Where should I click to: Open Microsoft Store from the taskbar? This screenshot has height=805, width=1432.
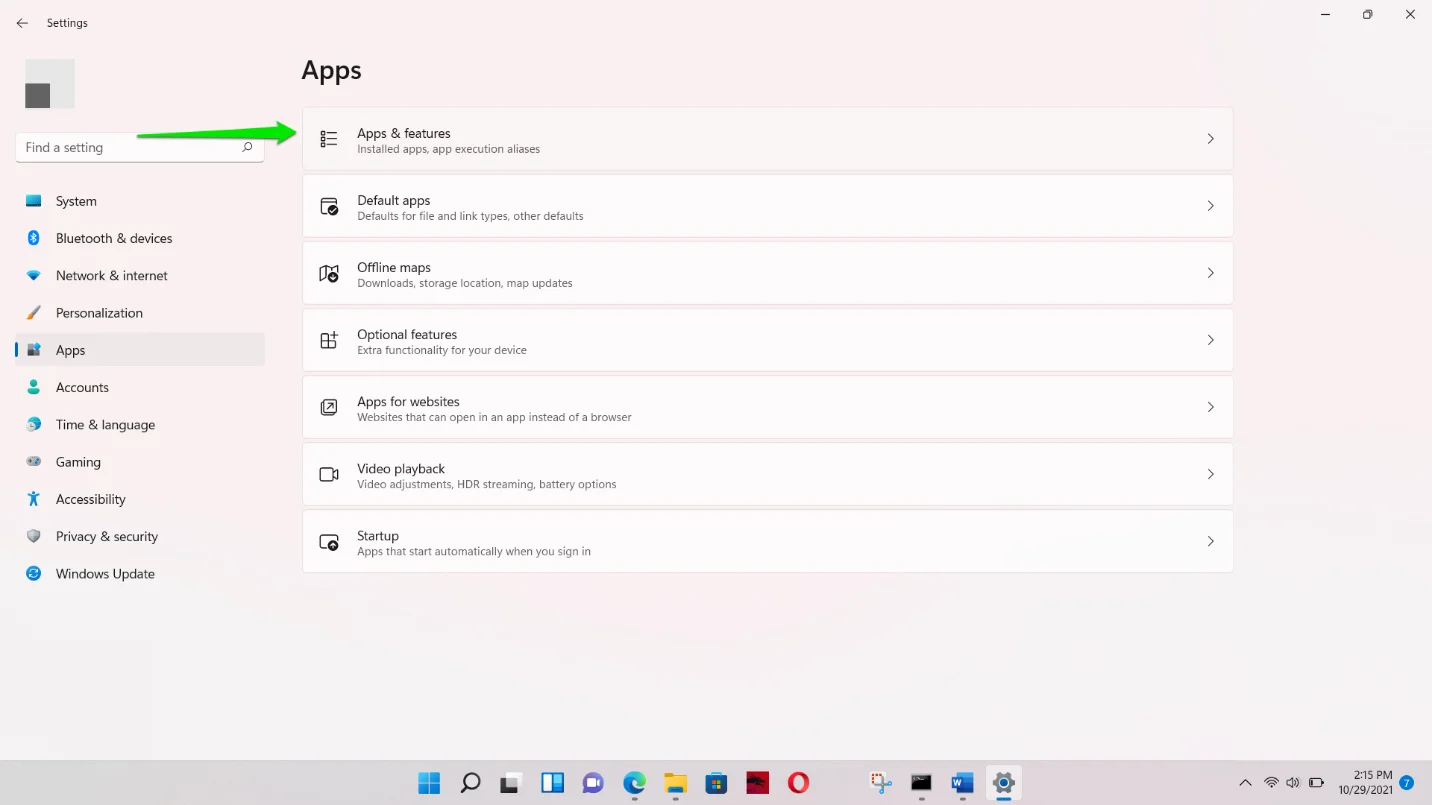[x=716, y=782]
